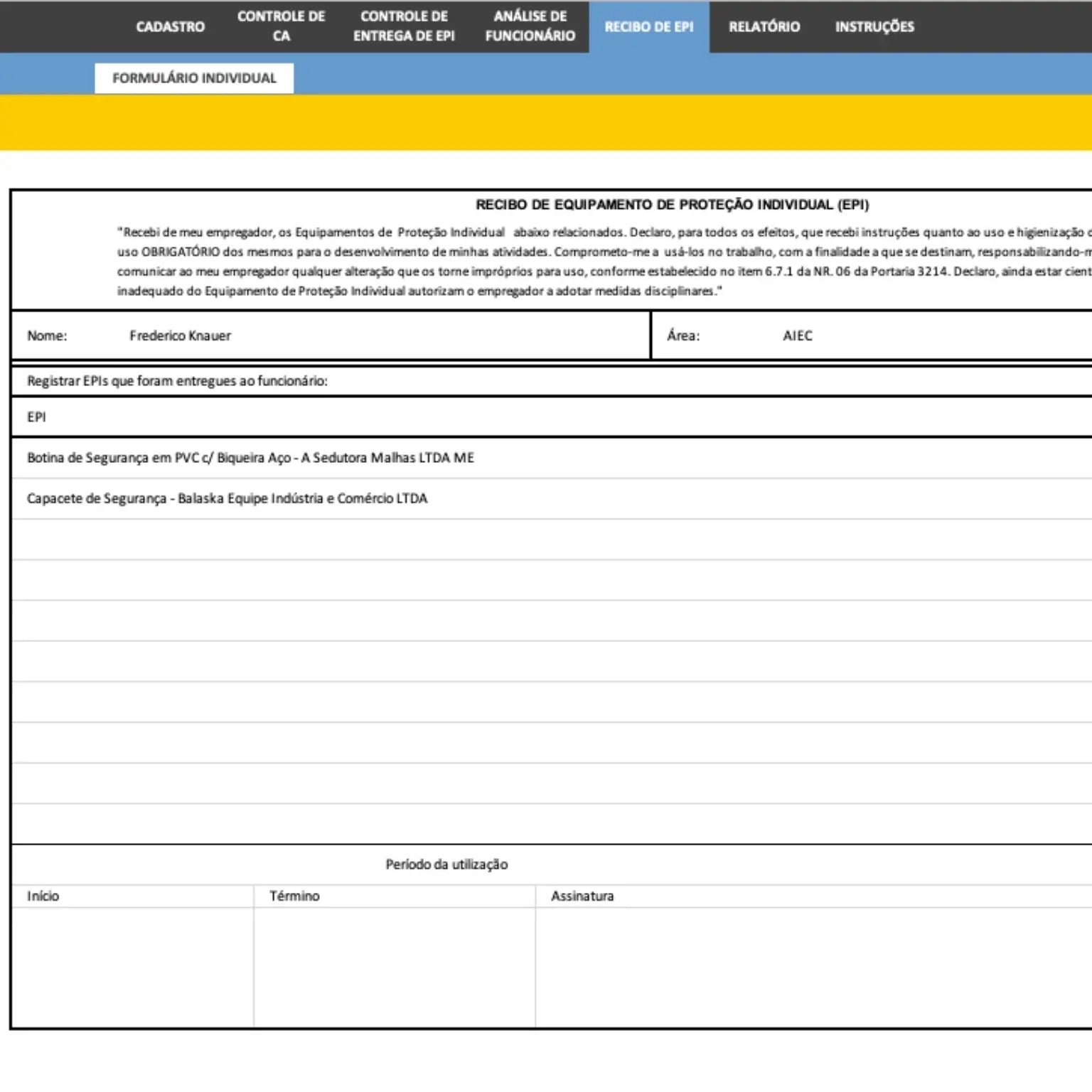Viewport: 1092px width, 1092px height.
Task: Open the RELATÓRIO tab
Action: pyautogui.click(x=764, y=26)
